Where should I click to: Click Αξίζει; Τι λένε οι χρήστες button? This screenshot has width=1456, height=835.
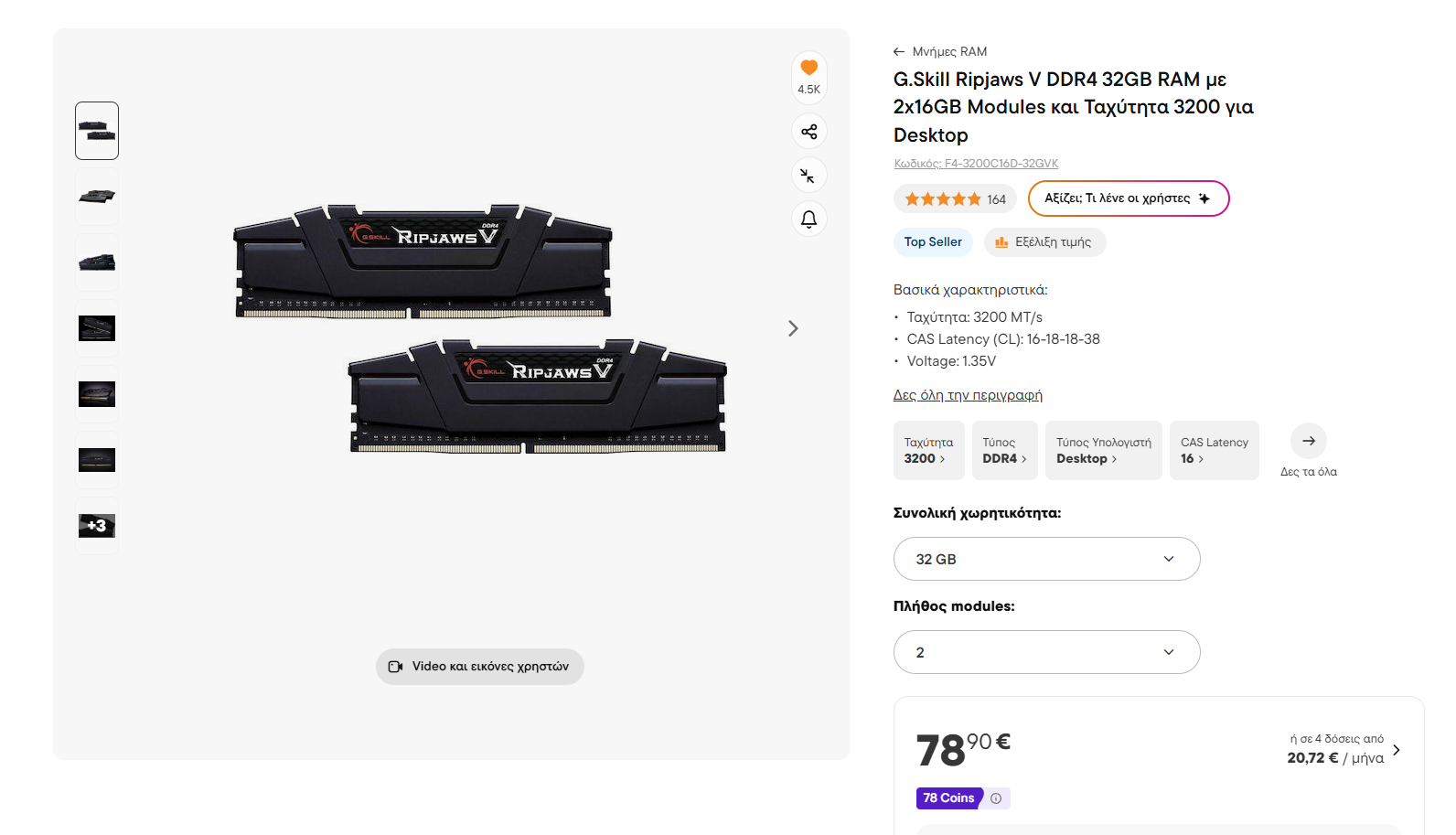(x=1128, y=198)
